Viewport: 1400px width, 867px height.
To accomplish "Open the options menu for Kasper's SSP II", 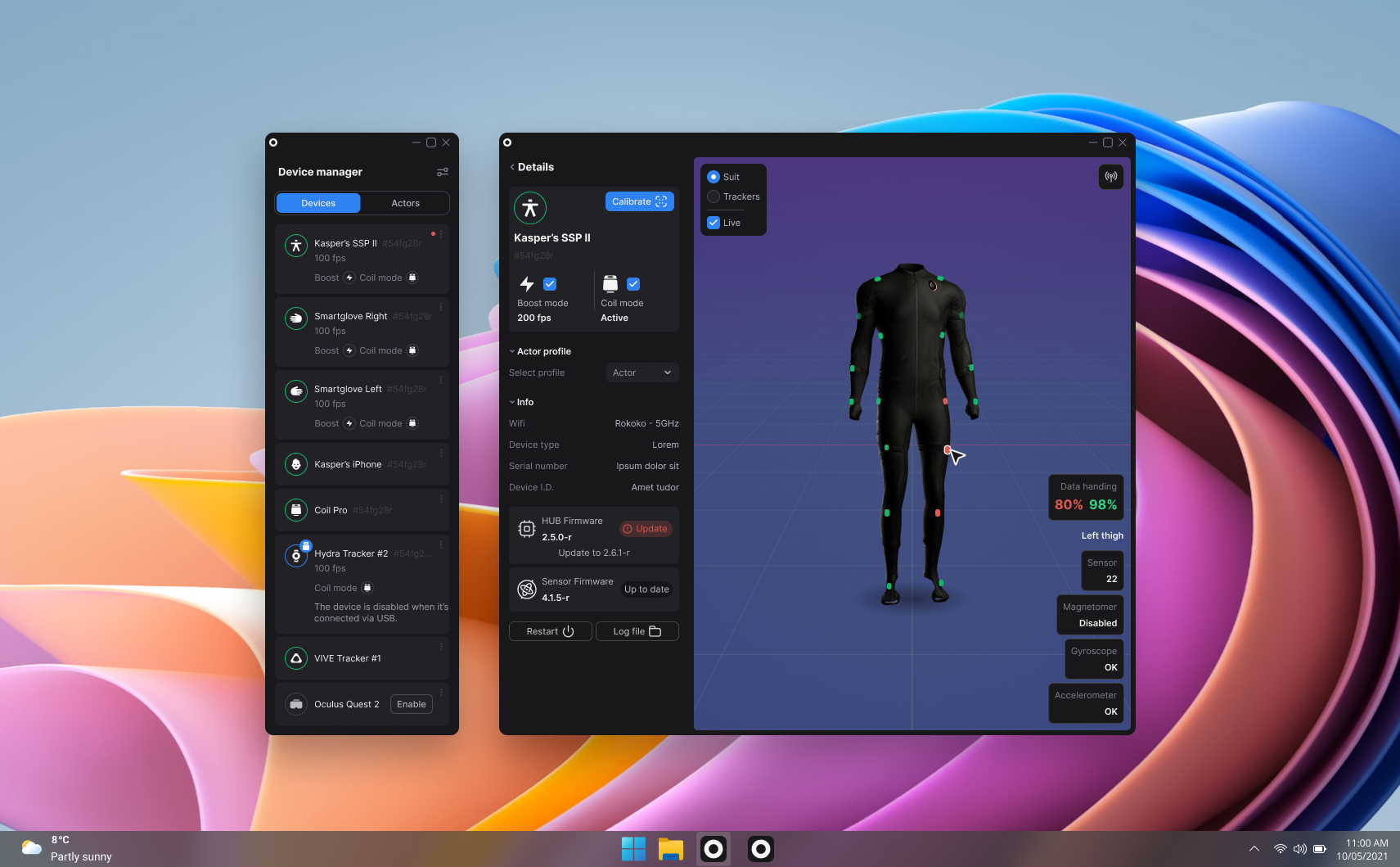I will pyautogui.click(x=441, y=234).
